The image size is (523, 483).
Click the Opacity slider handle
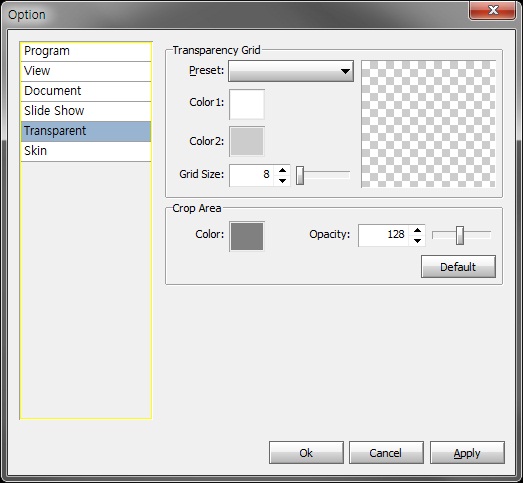click(x=460, y=235)
